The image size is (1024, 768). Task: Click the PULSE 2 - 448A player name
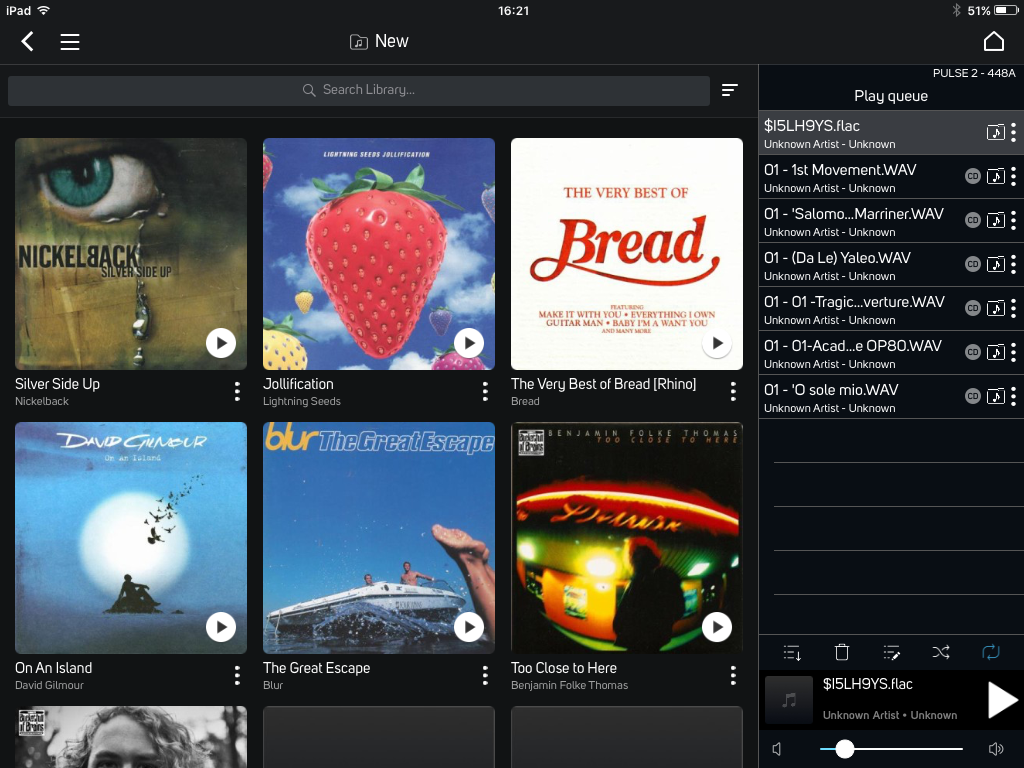(x=974, y=73)
